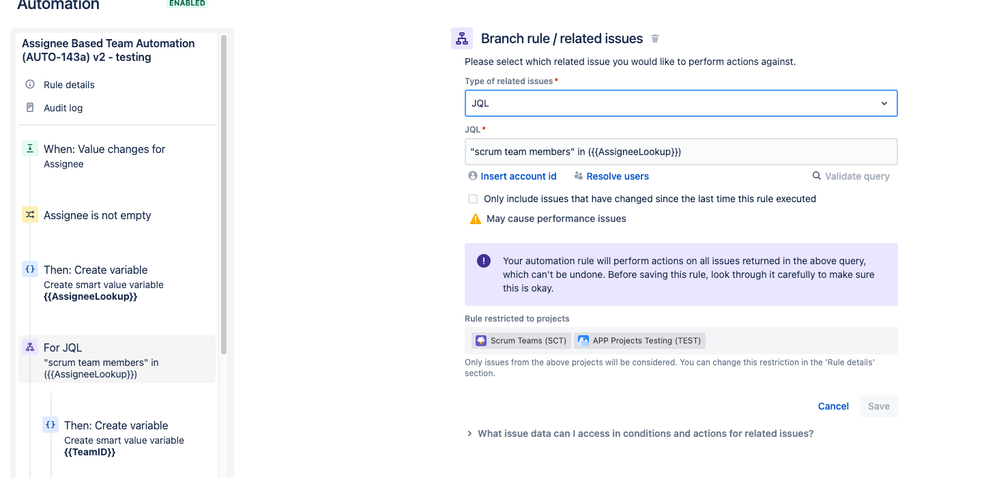Click the Scrum Teams (SCT) project tag
This screenshot has width=999, height=478.
click(521, 340)
